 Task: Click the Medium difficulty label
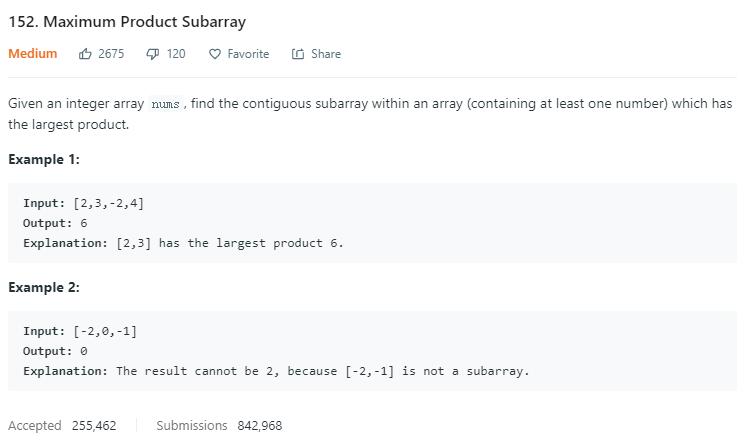pyautogui.click(x=33, y=54)
